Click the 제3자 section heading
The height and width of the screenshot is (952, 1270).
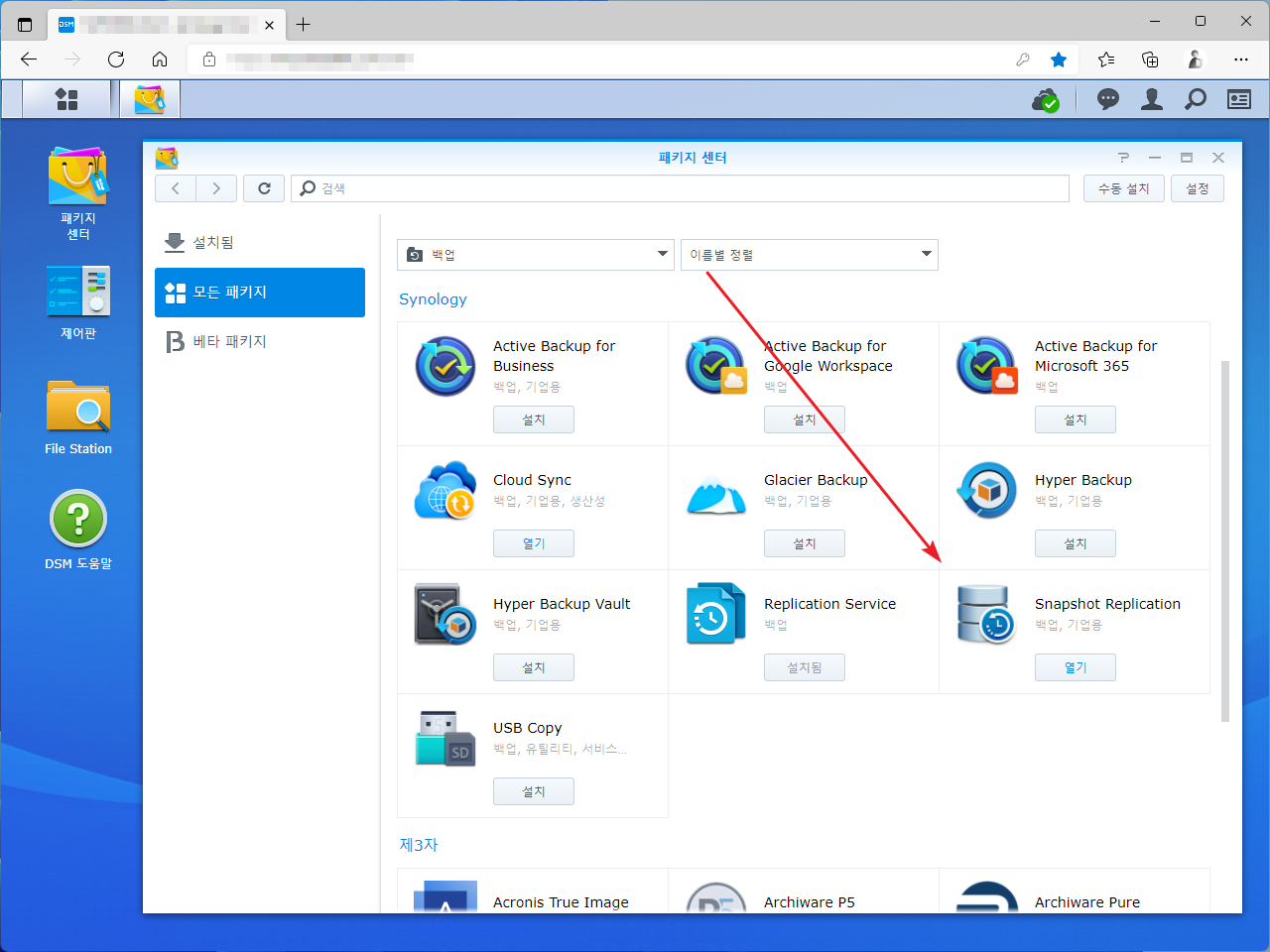(419, 845)
